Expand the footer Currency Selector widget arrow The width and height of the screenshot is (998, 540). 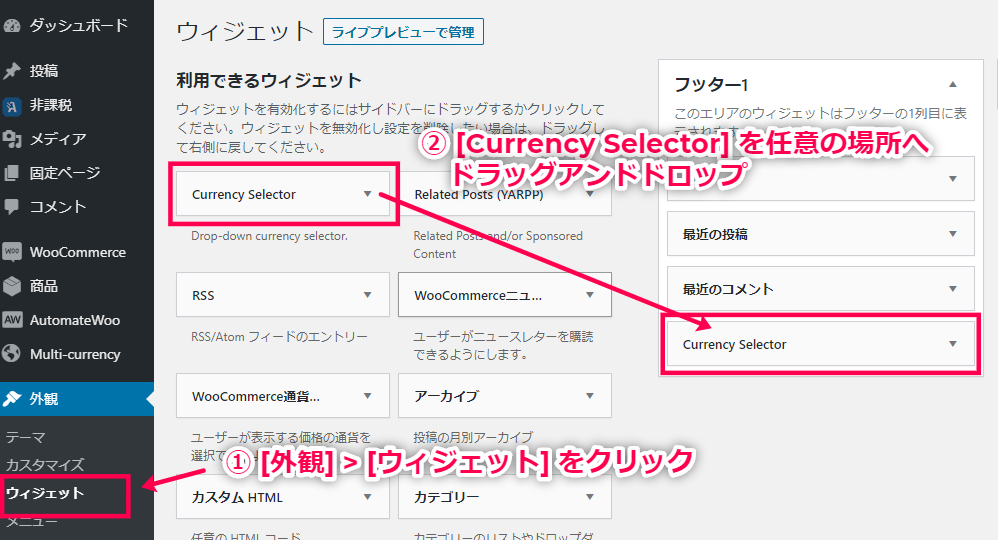[x=953, y=344]
